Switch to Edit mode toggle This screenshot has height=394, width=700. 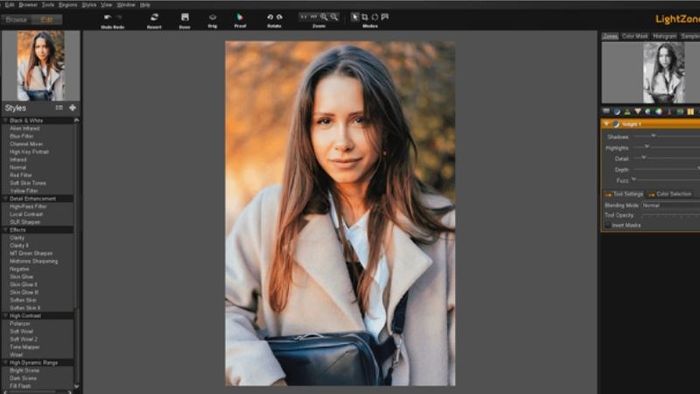point(47,19)
